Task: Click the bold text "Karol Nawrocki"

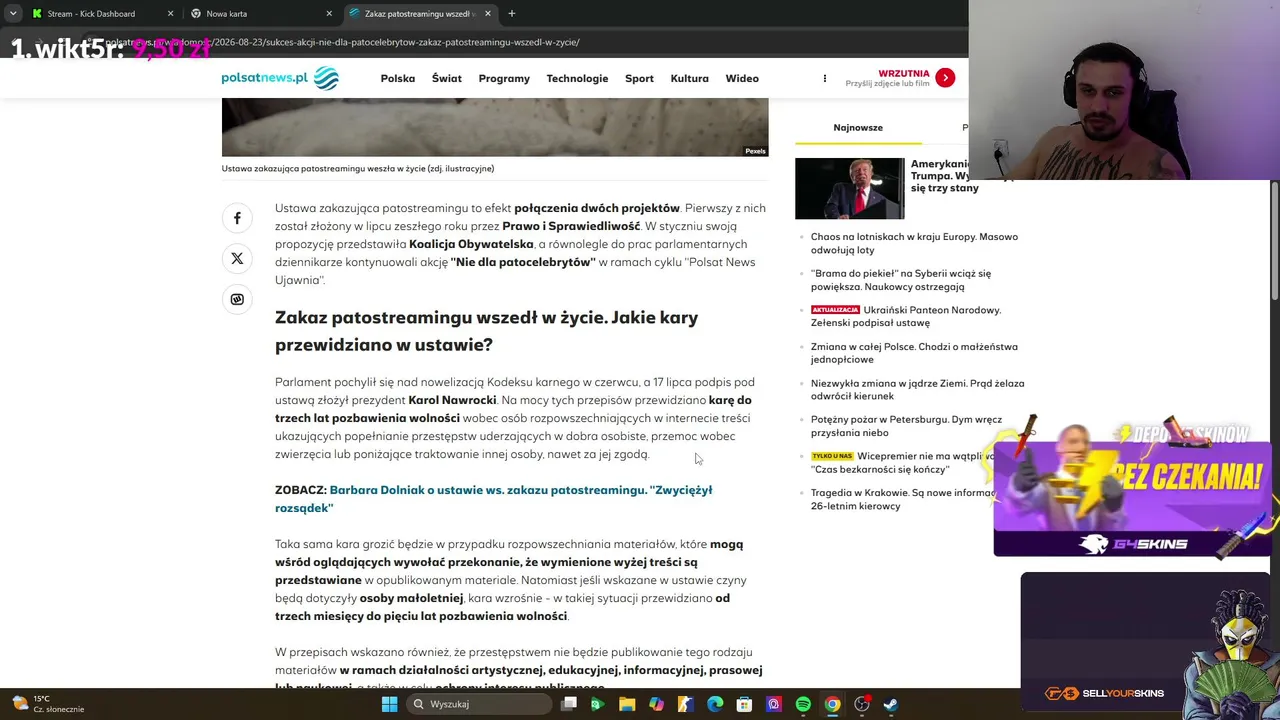Action: [452, 400]
